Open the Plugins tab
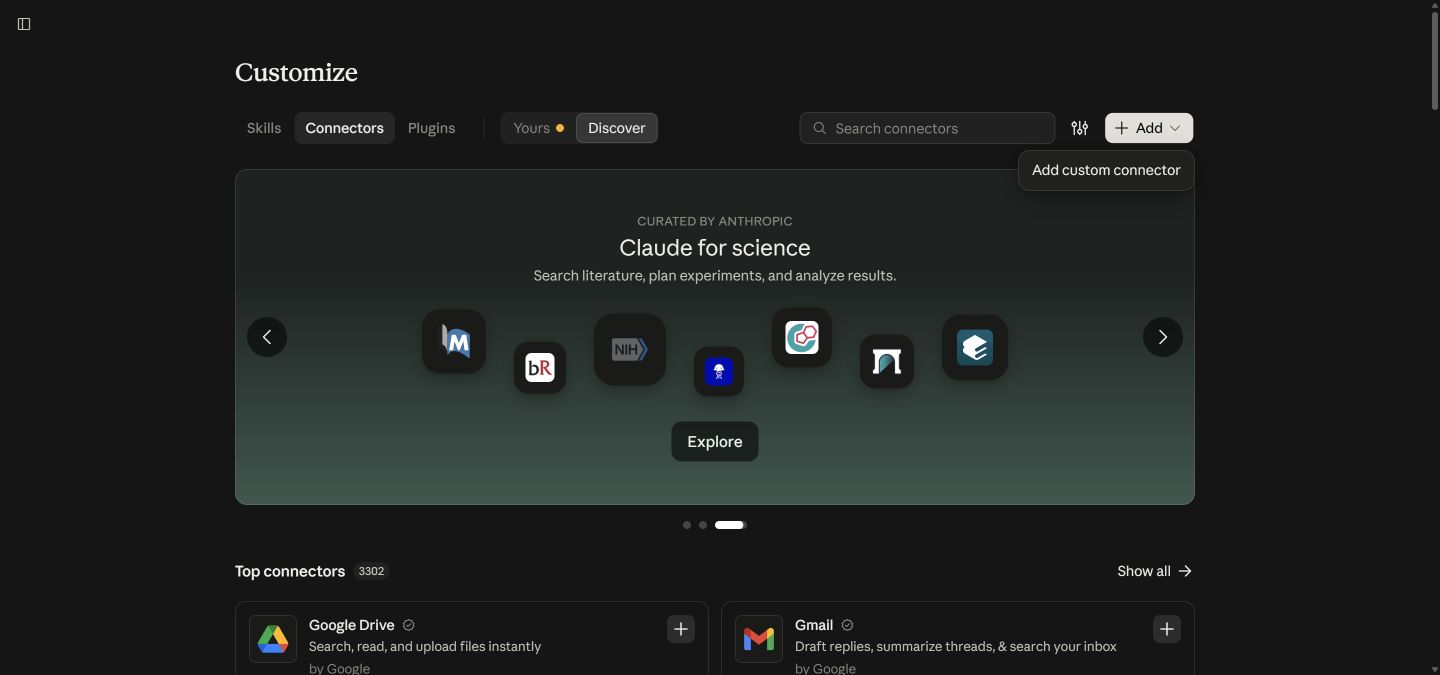This screenshot has width=1440, height=675. click(x=431, y=128)
